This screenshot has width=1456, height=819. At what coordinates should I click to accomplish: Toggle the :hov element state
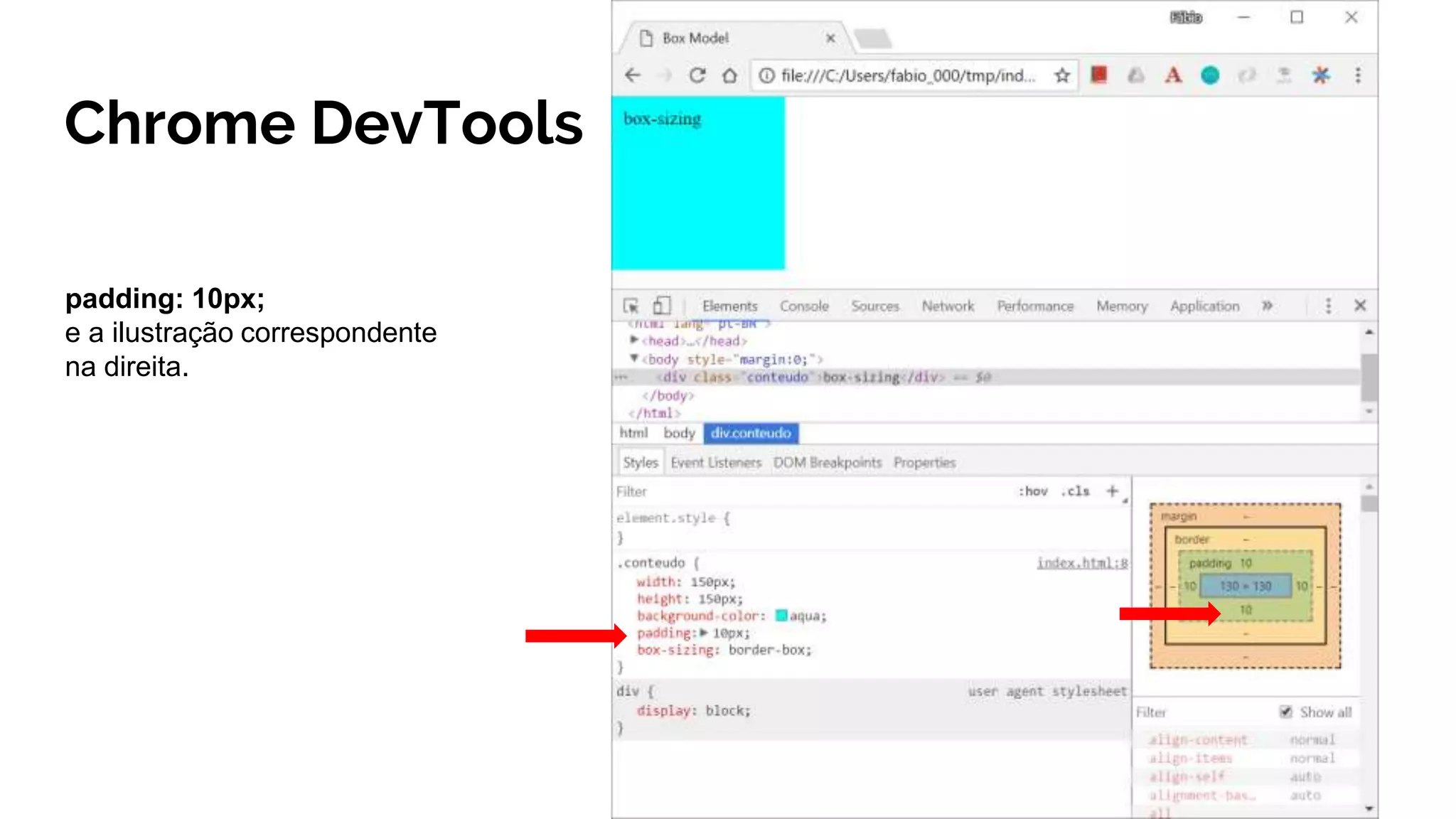pyautogui.click(x=1033, y=491)
